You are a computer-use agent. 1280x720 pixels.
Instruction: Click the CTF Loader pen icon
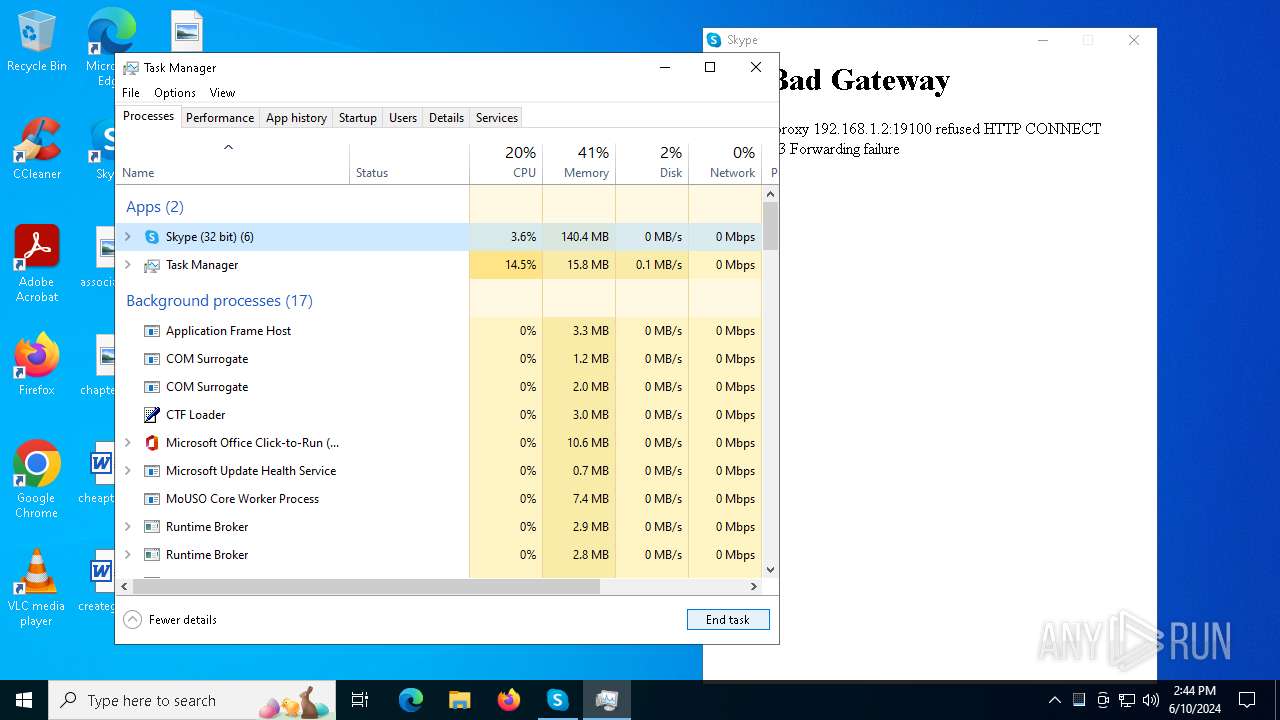[152, 415]
